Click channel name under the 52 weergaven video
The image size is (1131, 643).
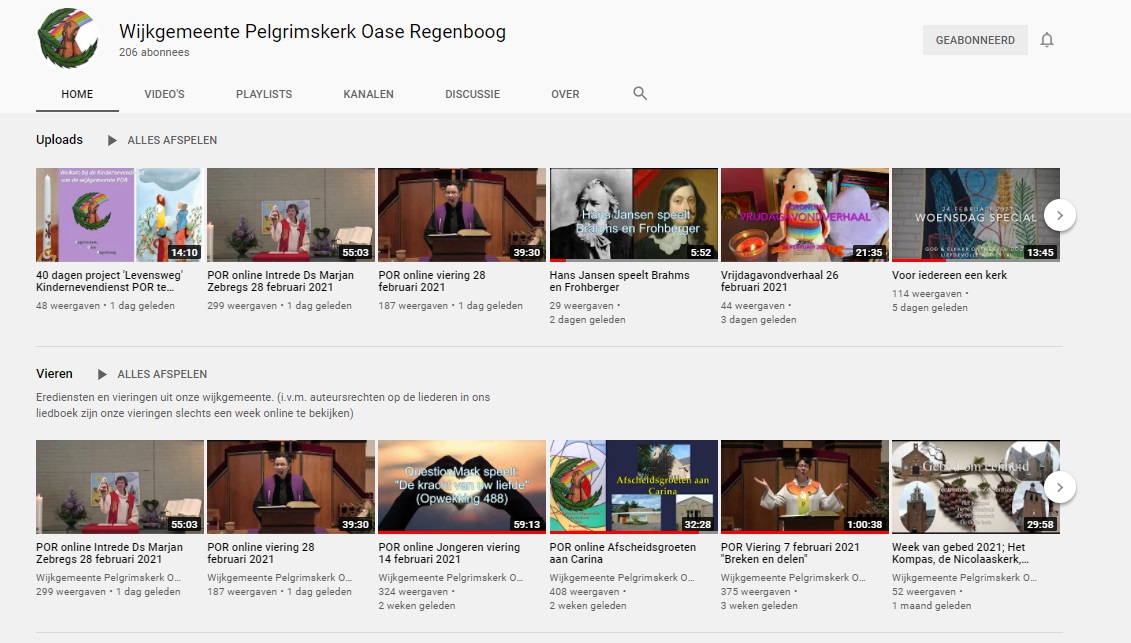[x=964, y=577]
